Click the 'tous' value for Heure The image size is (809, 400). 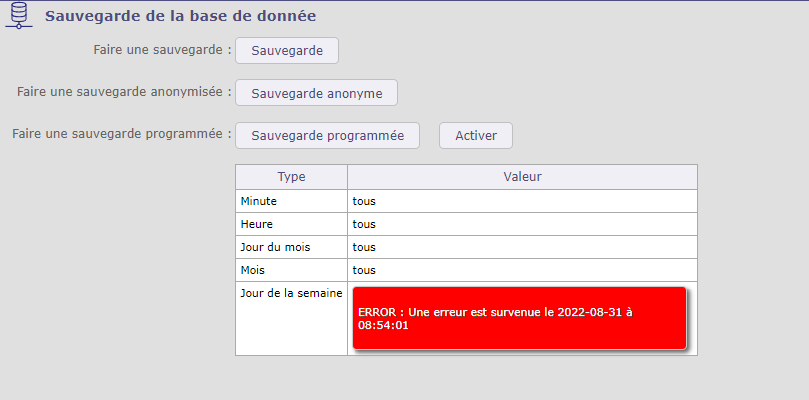coord(364,224)
